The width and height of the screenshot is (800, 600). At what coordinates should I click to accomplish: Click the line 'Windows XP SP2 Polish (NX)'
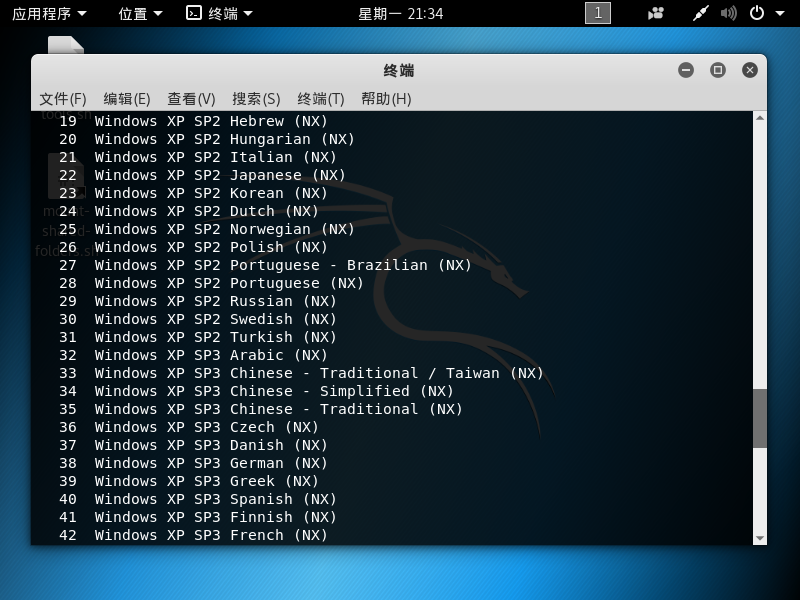pyautogui.click(x=211, y=247)
